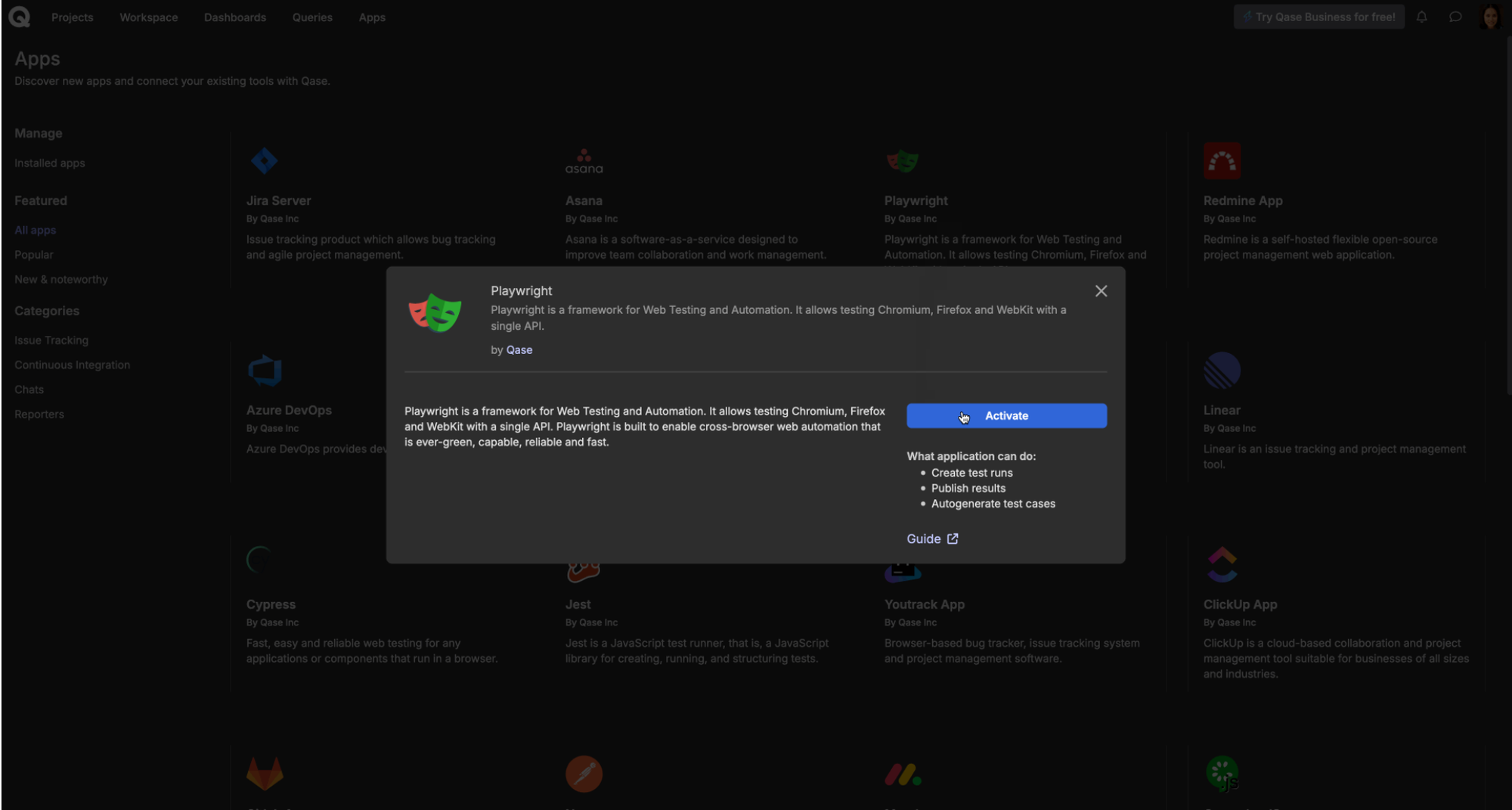This screenshot has height=810, width=1512.
Task: Go to Dashboards
Action: point(235,17)
